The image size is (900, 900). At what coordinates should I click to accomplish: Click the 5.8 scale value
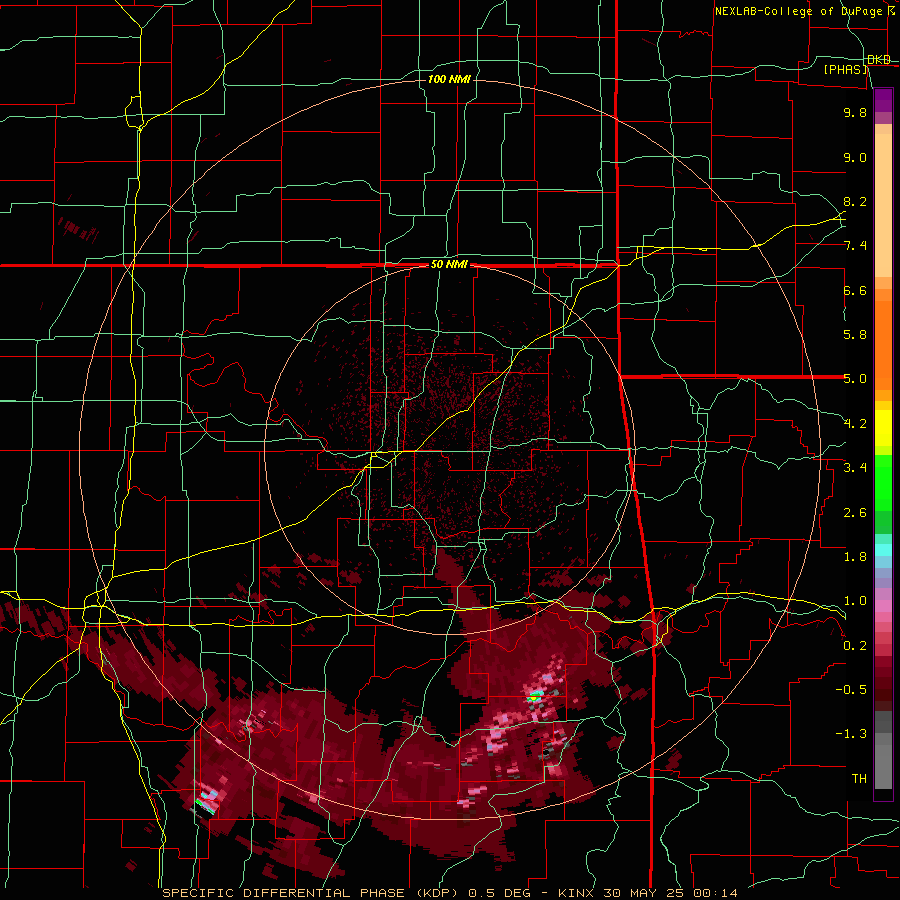(x=855, y=335)
